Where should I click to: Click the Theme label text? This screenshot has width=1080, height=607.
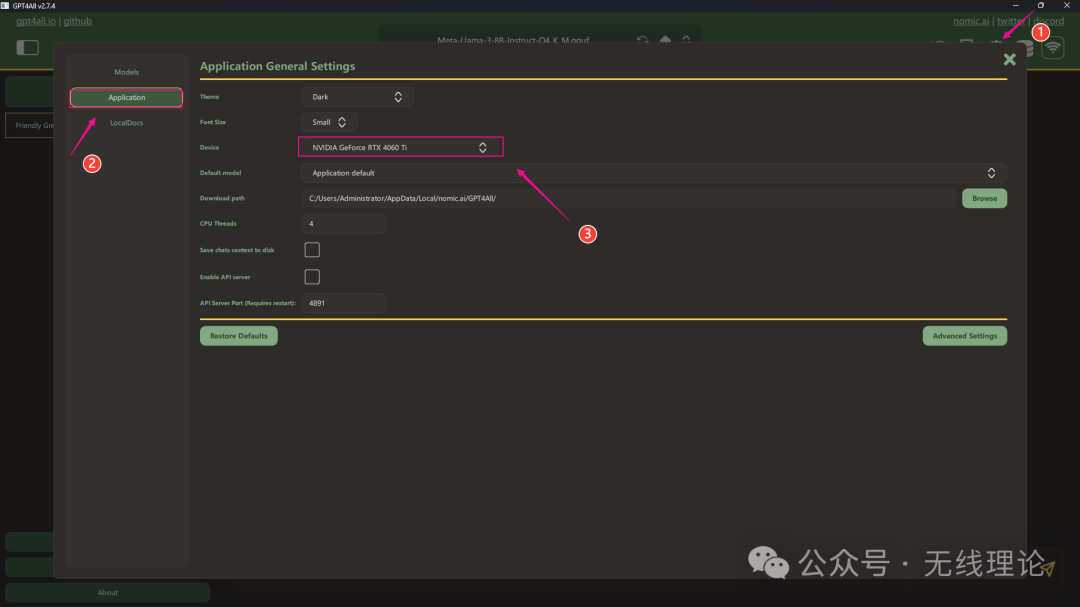pos(209,97)
